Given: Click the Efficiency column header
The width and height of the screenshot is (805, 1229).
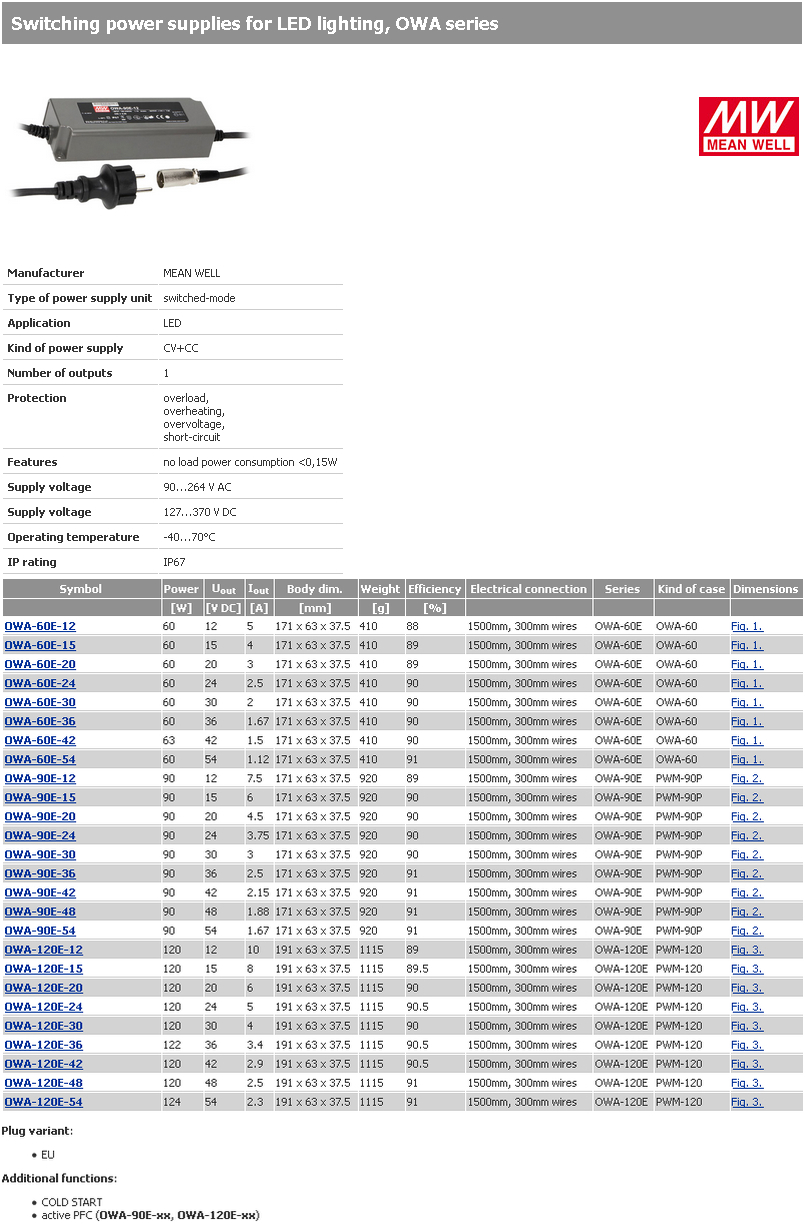Looking at the screenshot, I should 435,589.
